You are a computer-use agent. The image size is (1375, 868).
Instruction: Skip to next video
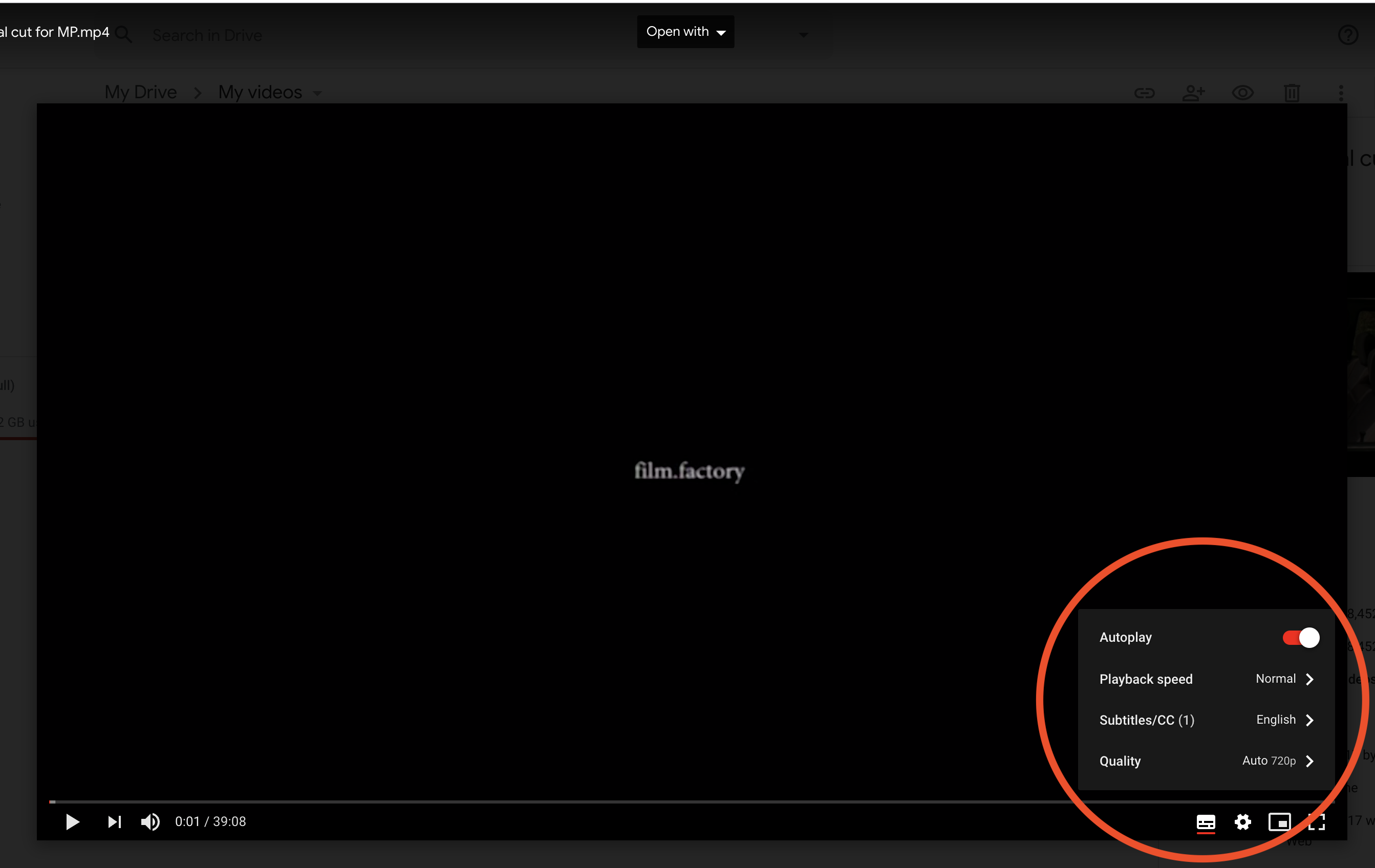coord(114,822)
